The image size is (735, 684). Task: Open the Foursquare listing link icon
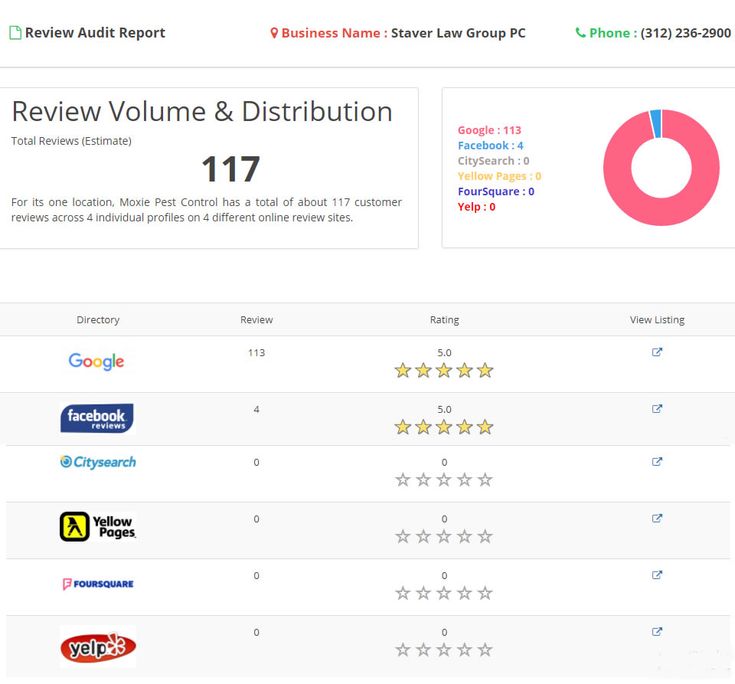(657, 575)
